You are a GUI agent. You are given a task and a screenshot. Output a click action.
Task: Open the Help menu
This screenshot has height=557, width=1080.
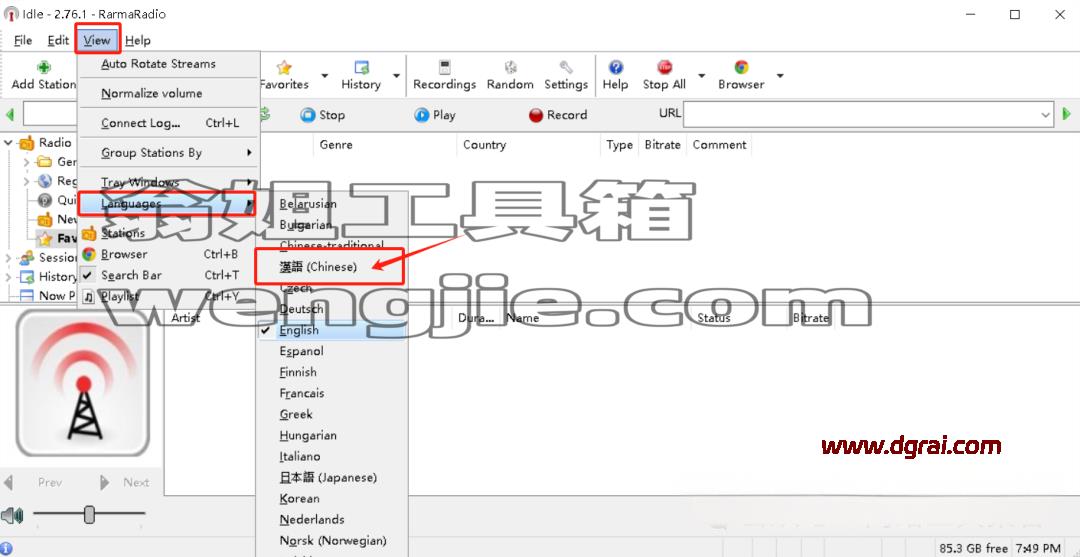(138, 41)
